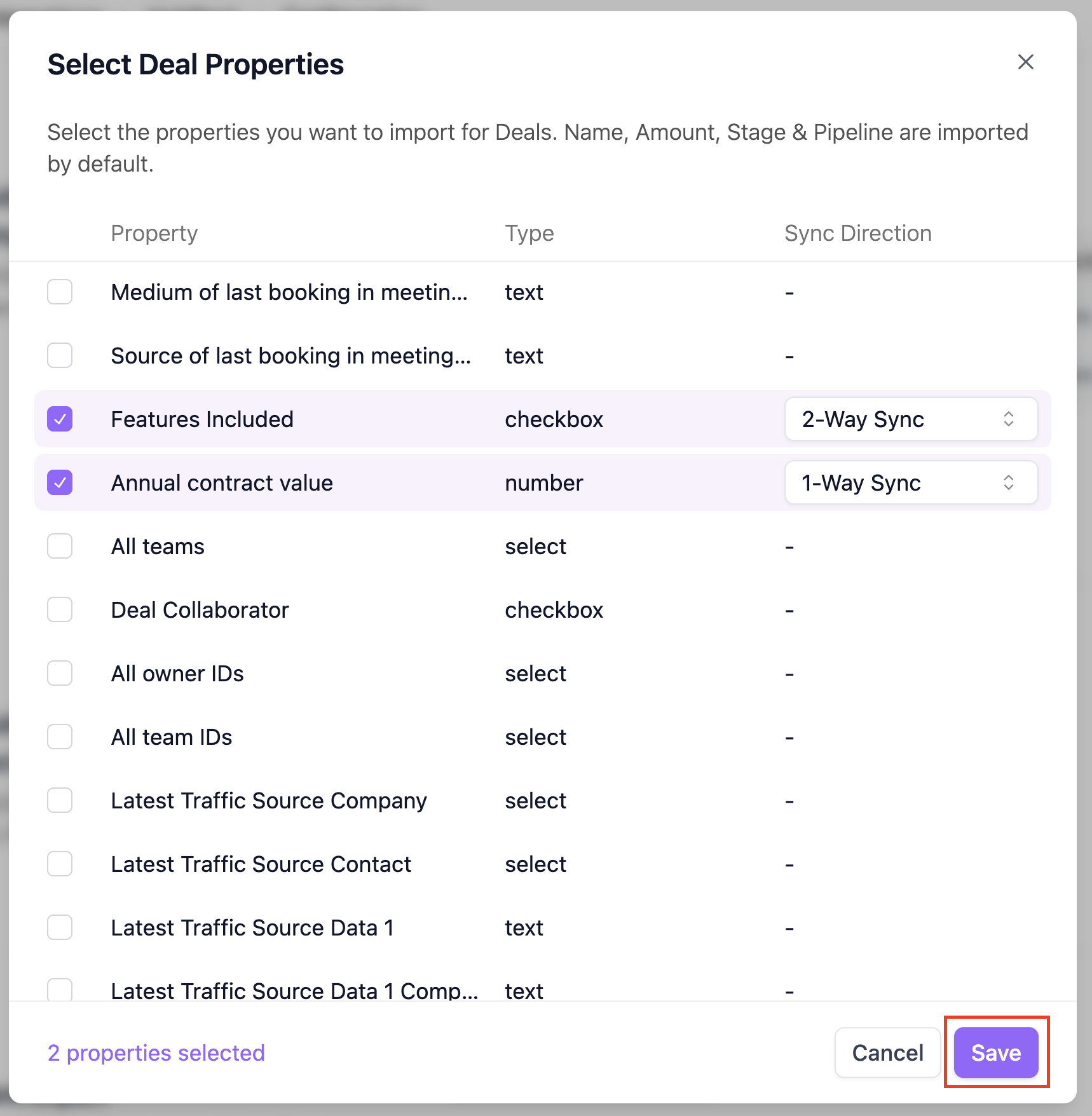Select the All owner IDs checkbox
This screenshot has width=1092, height=1116.
(x=60, y=673)
